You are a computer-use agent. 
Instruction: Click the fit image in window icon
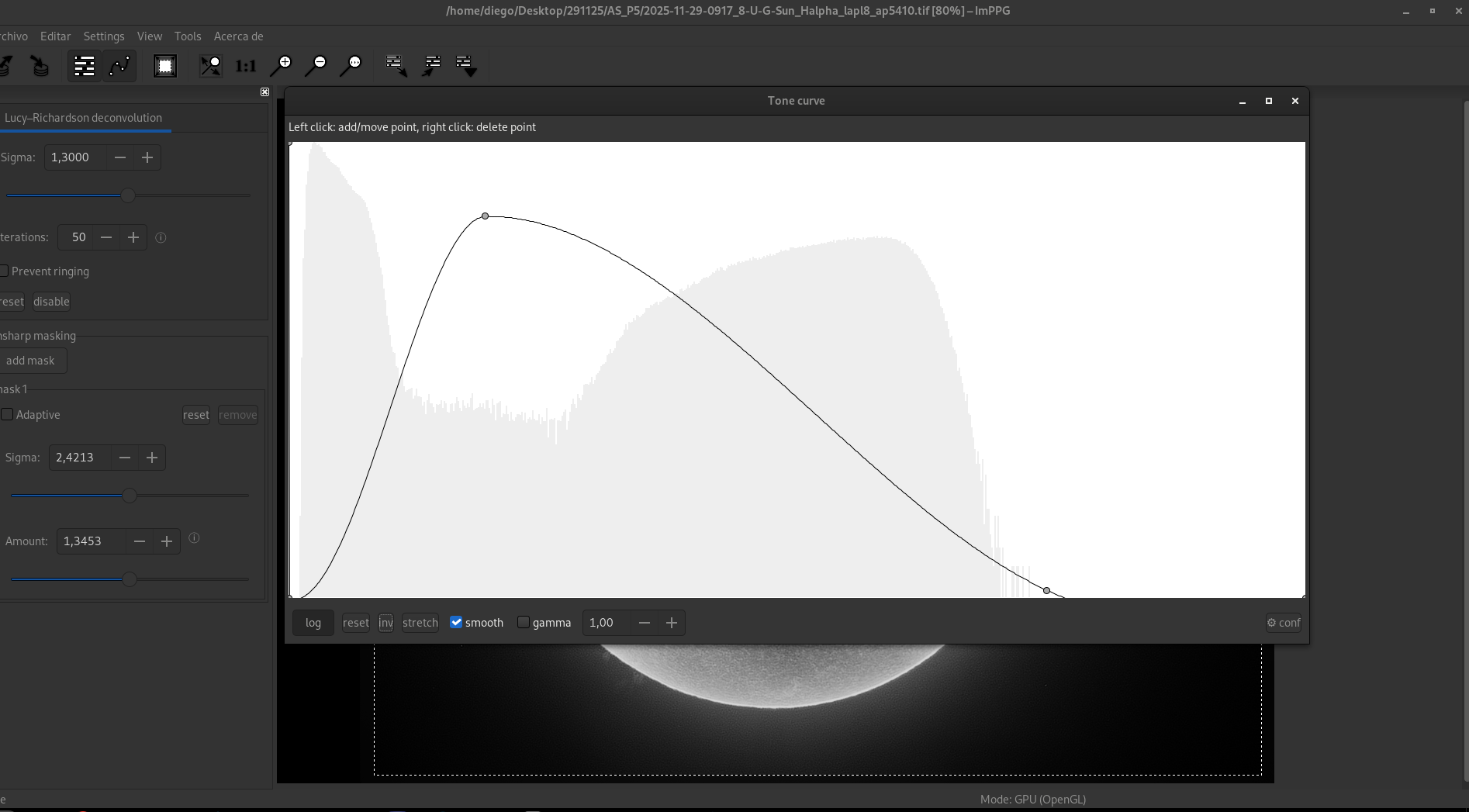point(210,66)
